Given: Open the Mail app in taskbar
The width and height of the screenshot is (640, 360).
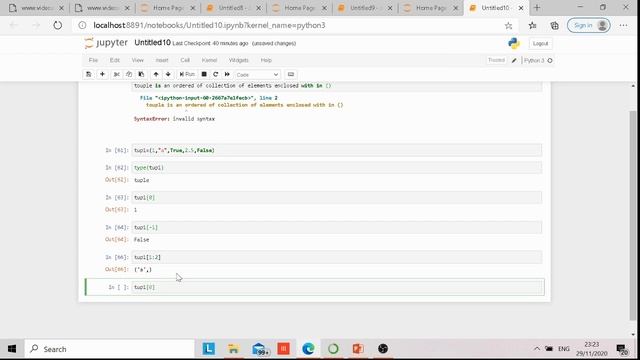Looking at the screenshot, I should (x=260, y=349).
